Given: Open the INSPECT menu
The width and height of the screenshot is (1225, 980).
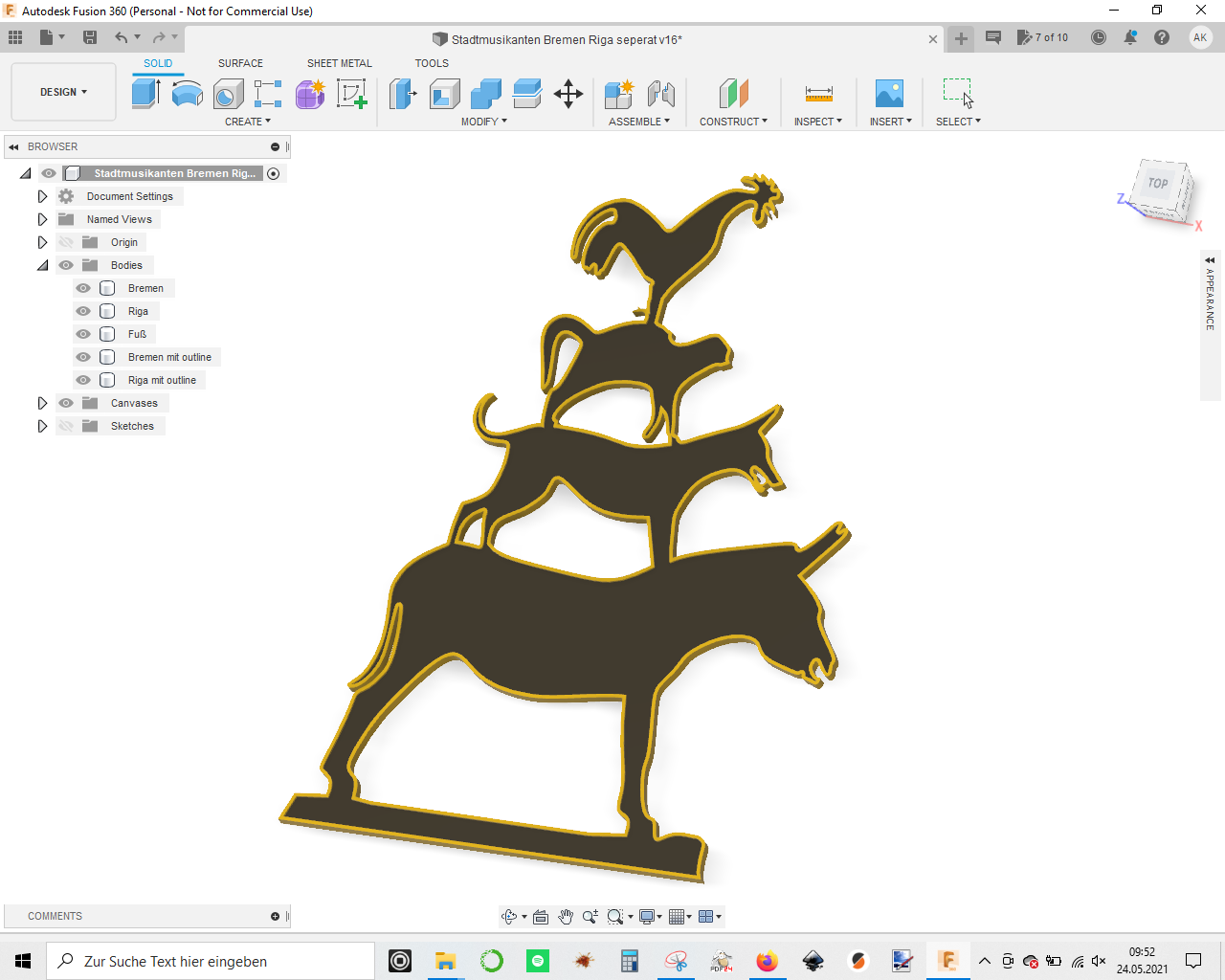Looking at the screenshot, I should pyautogui.click(x=818, y=122).
